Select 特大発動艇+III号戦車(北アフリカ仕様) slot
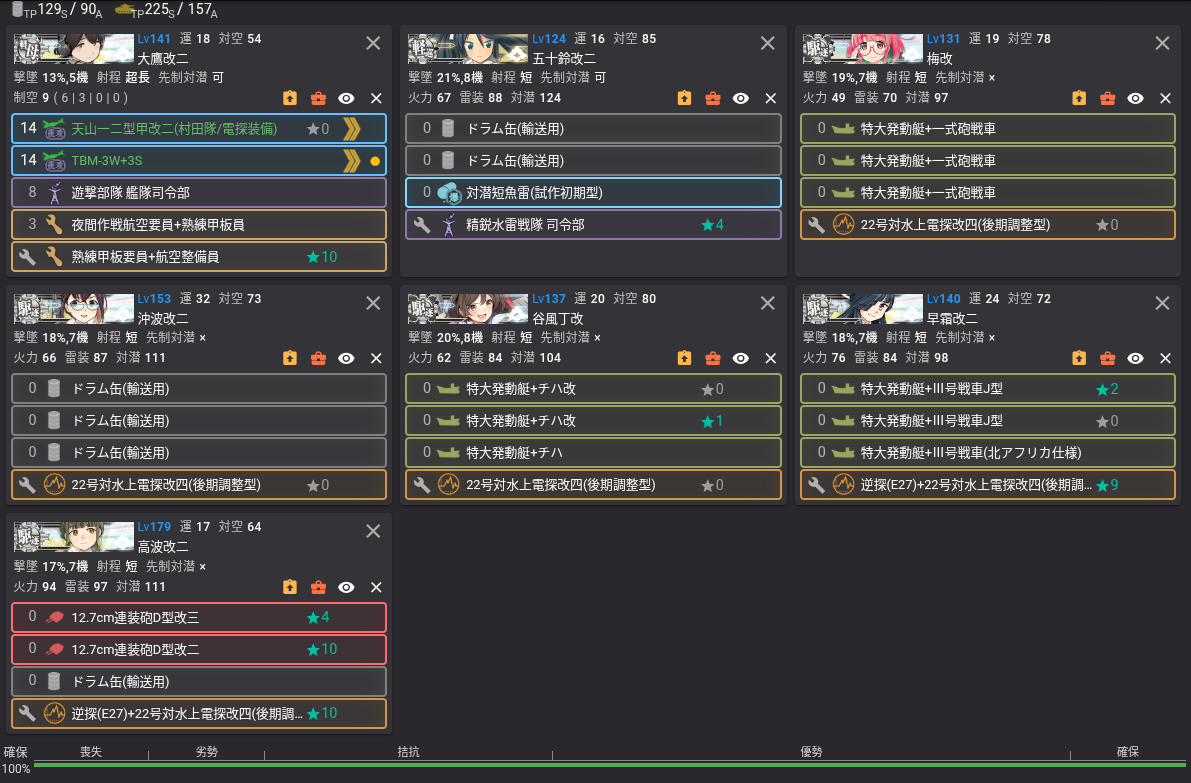Screen dimensions: 1191x783 (x=987, y=453)
